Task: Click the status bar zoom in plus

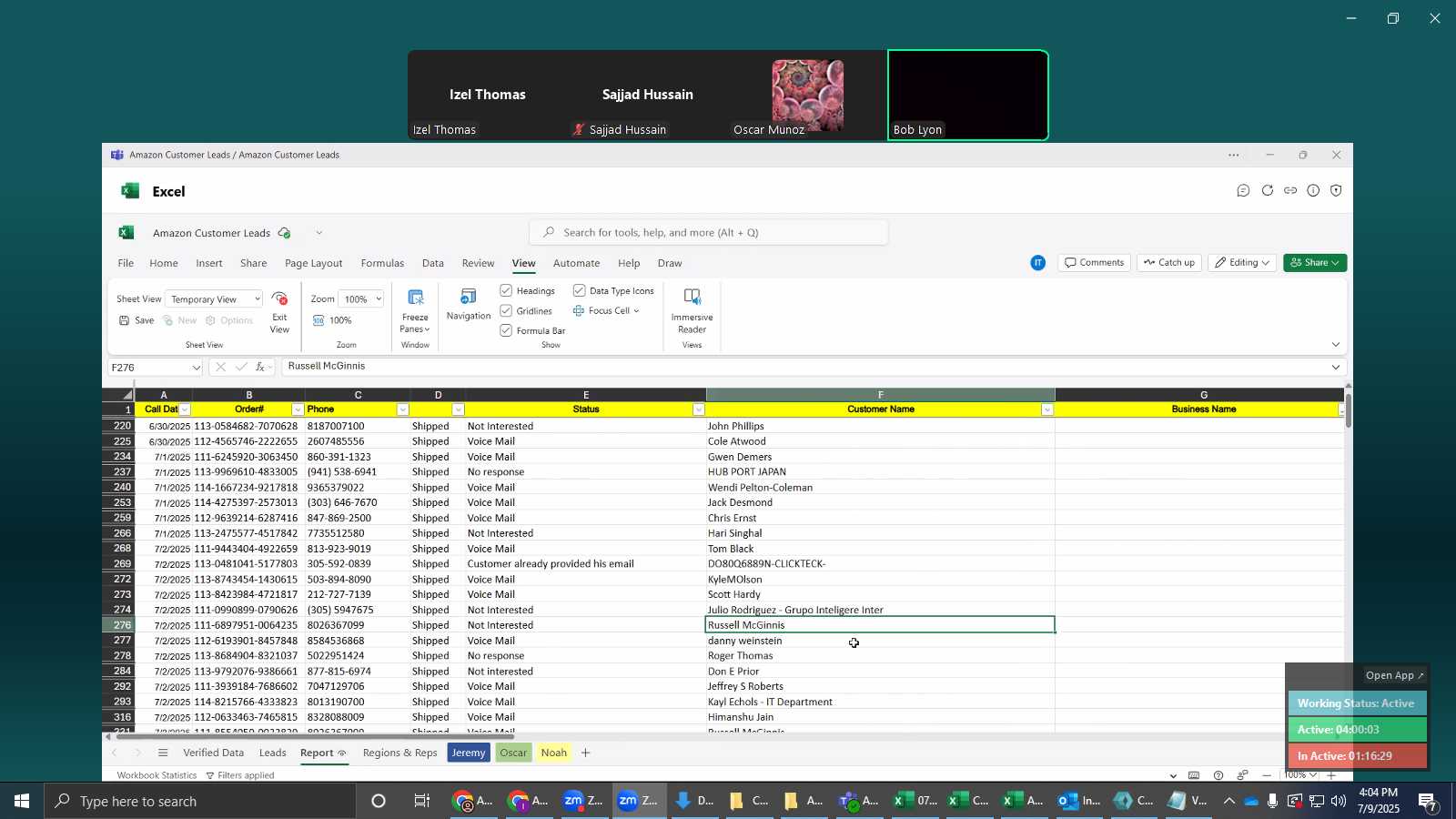Action: pos(1331,775)
